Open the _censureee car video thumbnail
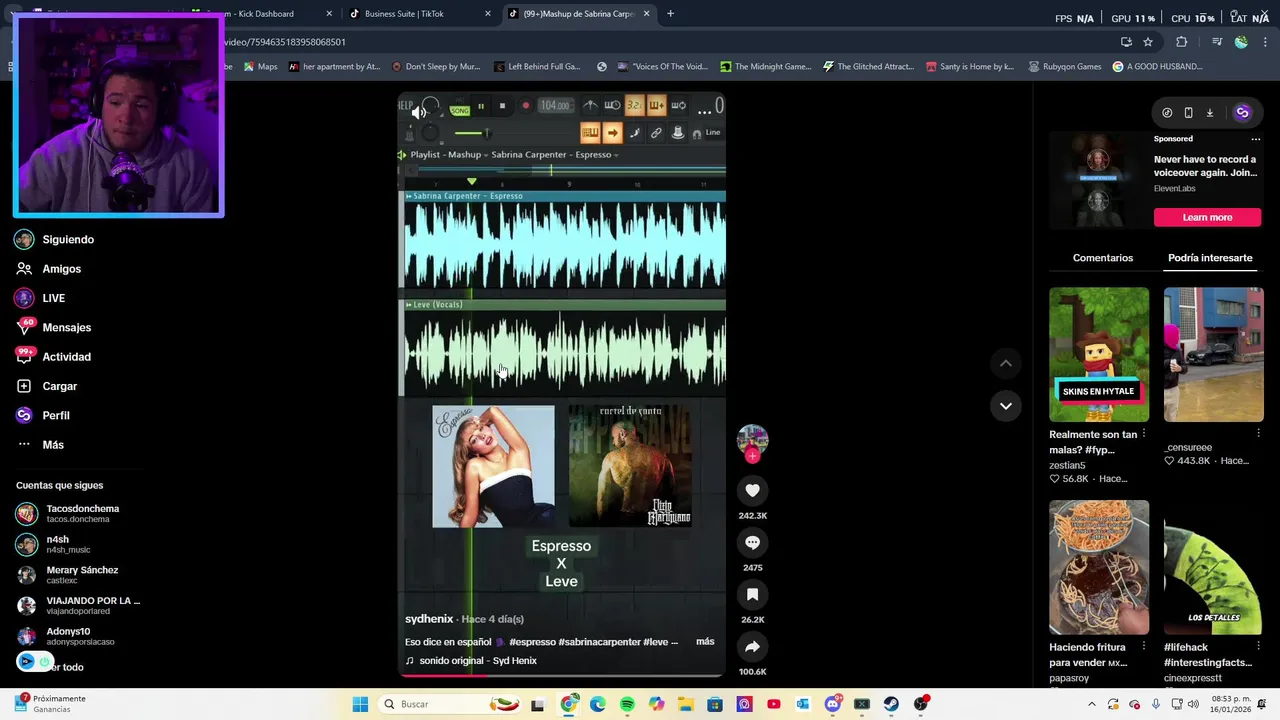The height and width of the screenshot is (720, 1280). point(1213,354)
